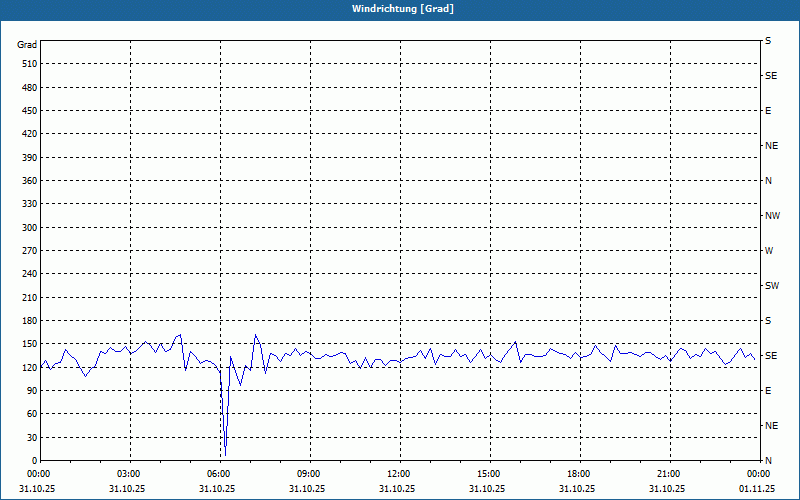
Task: Select the 210 degree axis label
Action: point(30,297)
